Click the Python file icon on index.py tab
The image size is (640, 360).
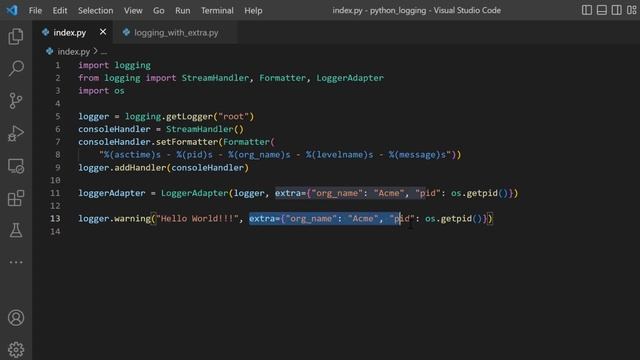[46, 32]
